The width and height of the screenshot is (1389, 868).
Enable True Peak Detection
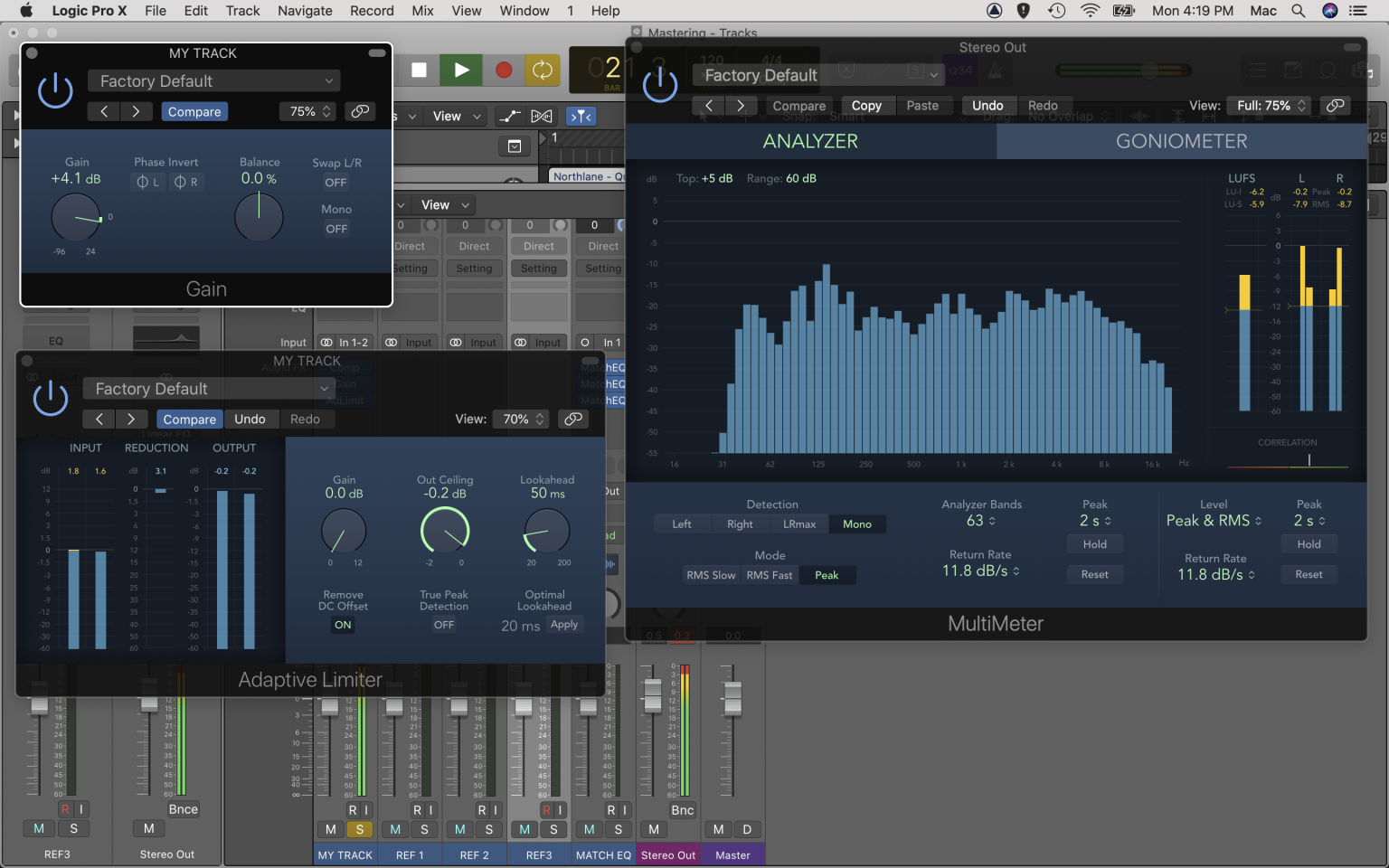444,624
